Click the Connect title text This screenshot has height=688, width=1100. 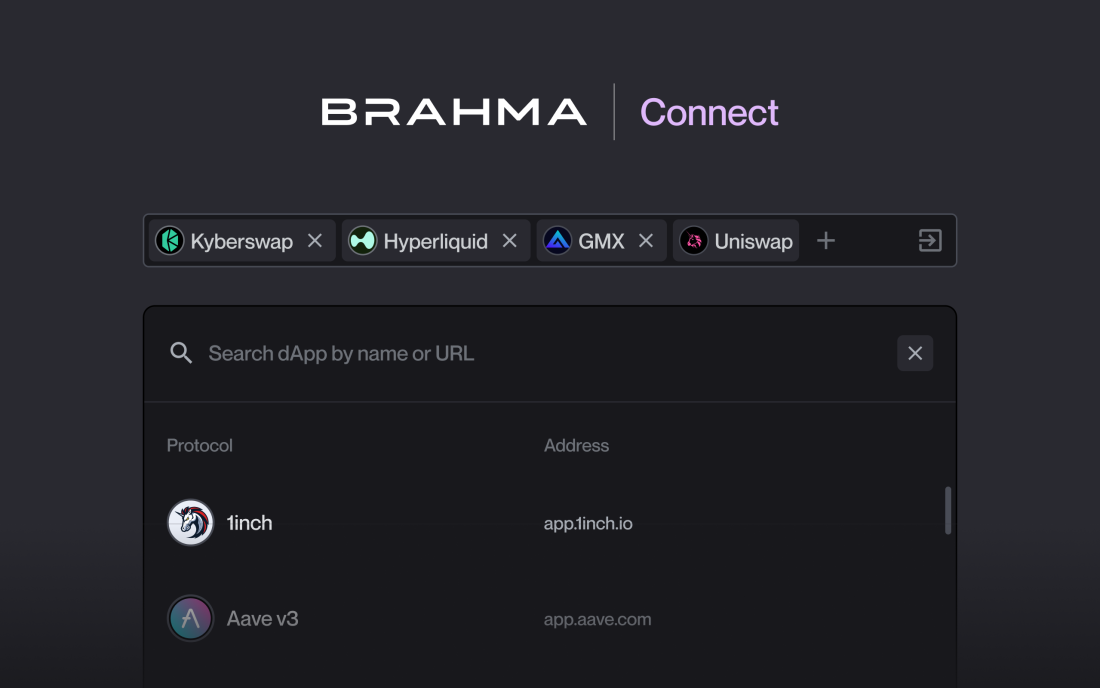pos(709,112)
